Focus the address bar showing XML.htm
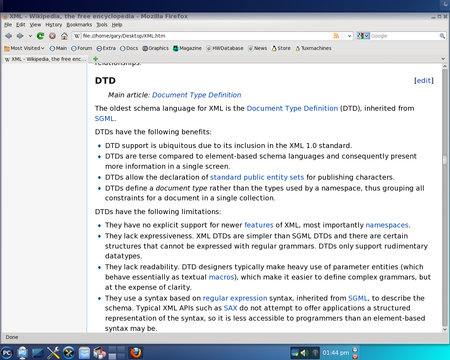This screenshot has height=360, width=450. coord(207,36)
